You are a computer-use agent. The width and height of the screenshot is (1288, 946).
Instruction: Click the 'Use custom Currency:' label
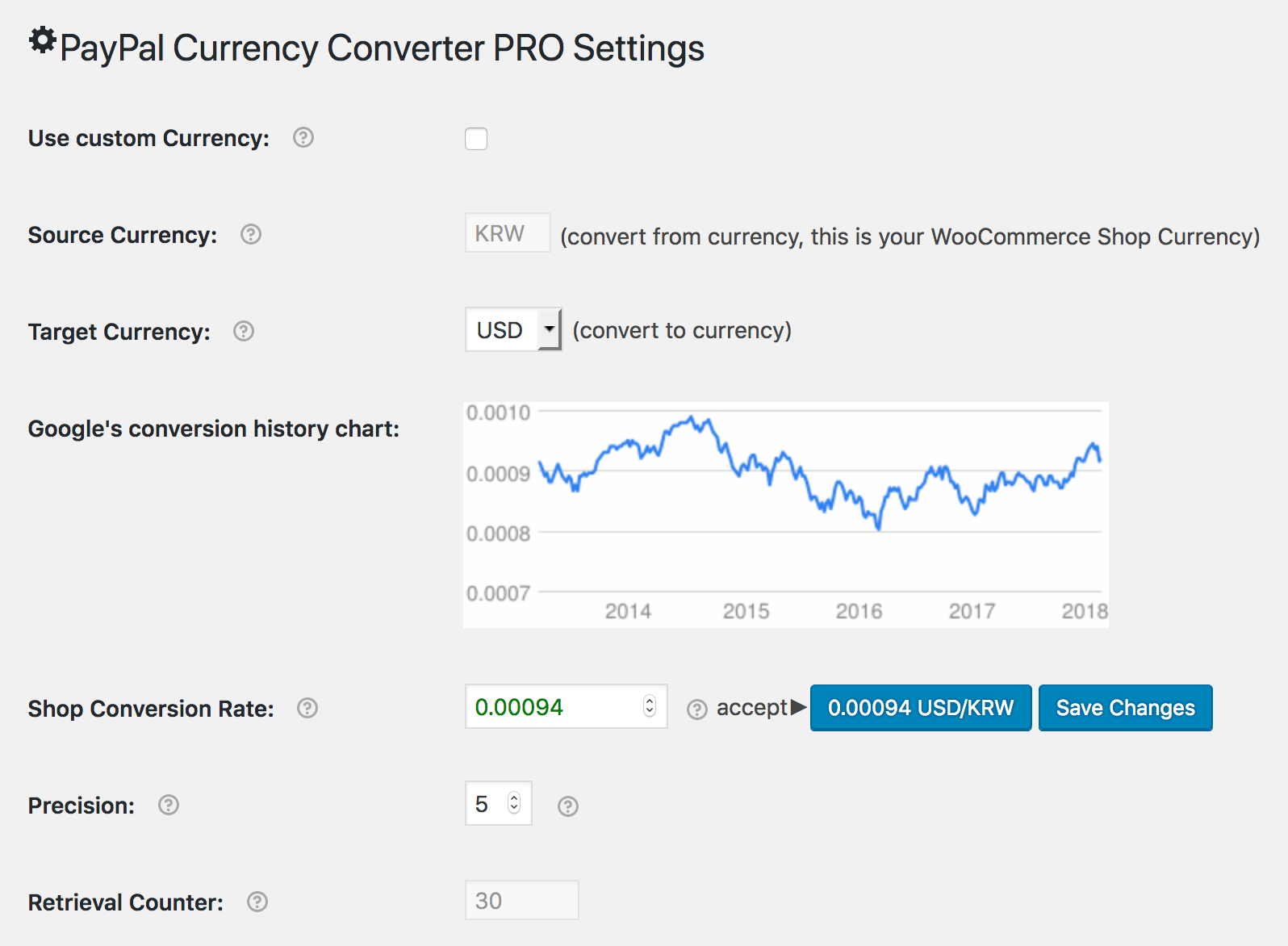148,138
